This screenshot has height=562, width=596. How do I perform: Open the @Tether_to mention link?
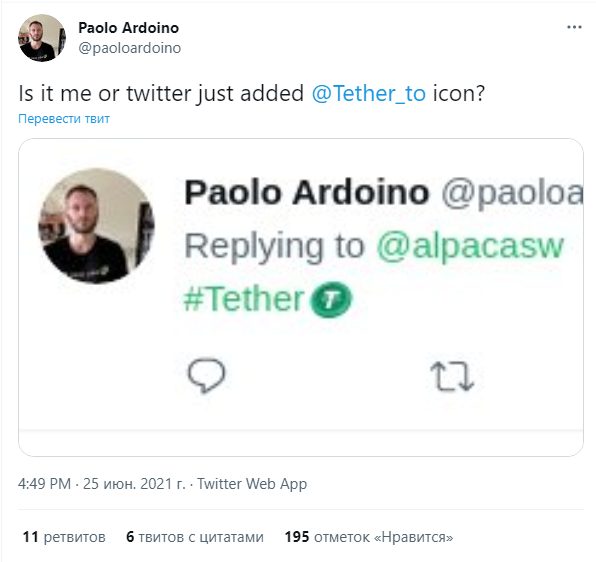click(x=368, y=93)
